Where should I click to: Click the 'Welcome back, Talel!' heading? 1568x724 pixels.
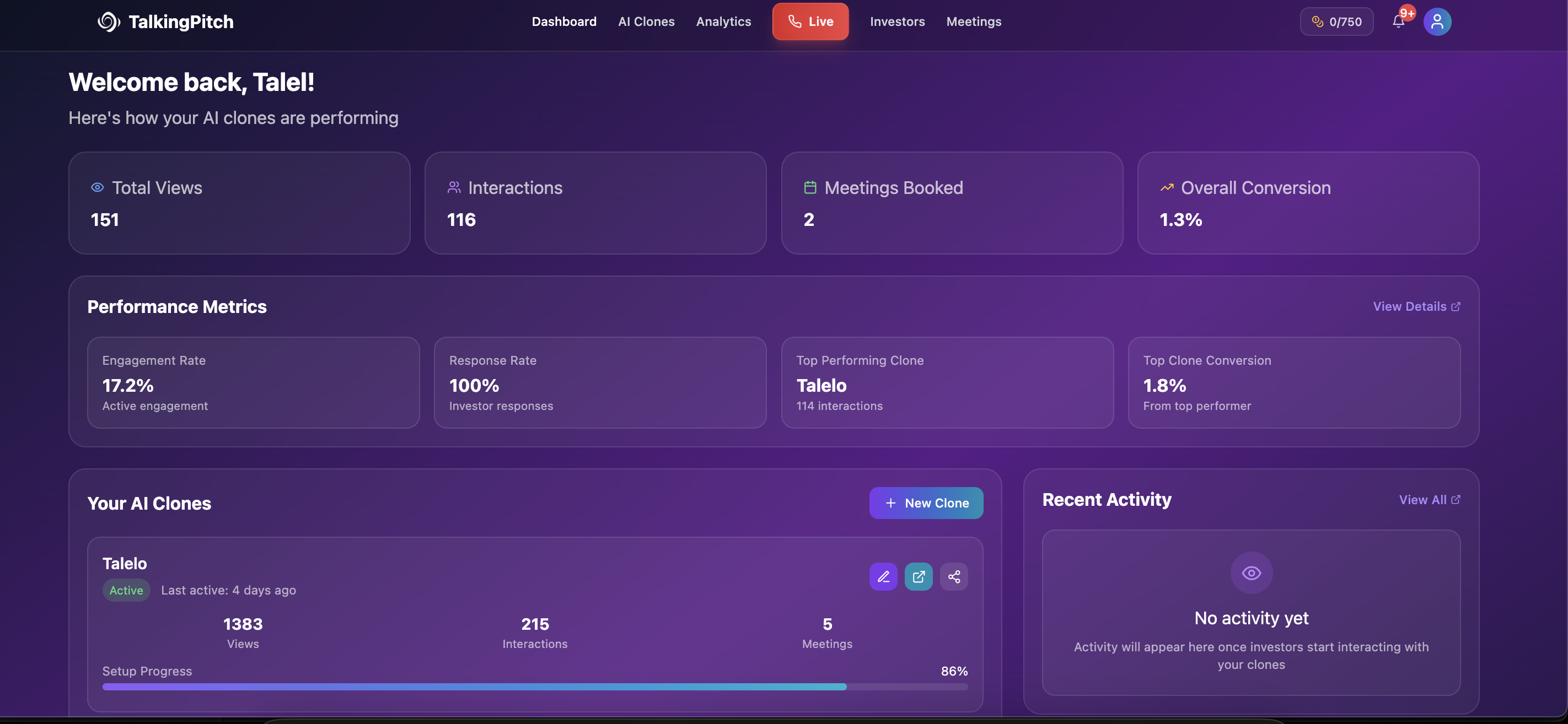click(x=191, y=82)
